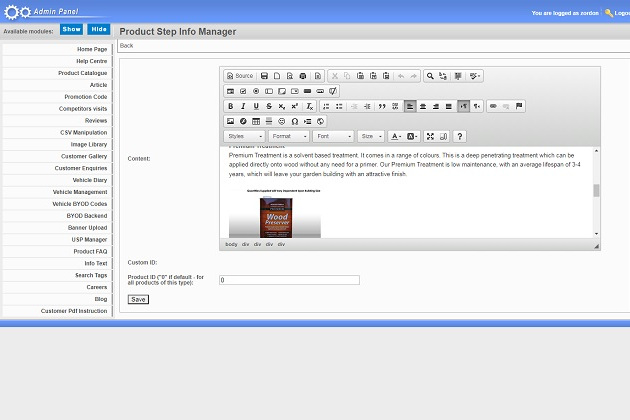Click the Product ID input field
Screen dimensions: 630x420
click(289, 280)
